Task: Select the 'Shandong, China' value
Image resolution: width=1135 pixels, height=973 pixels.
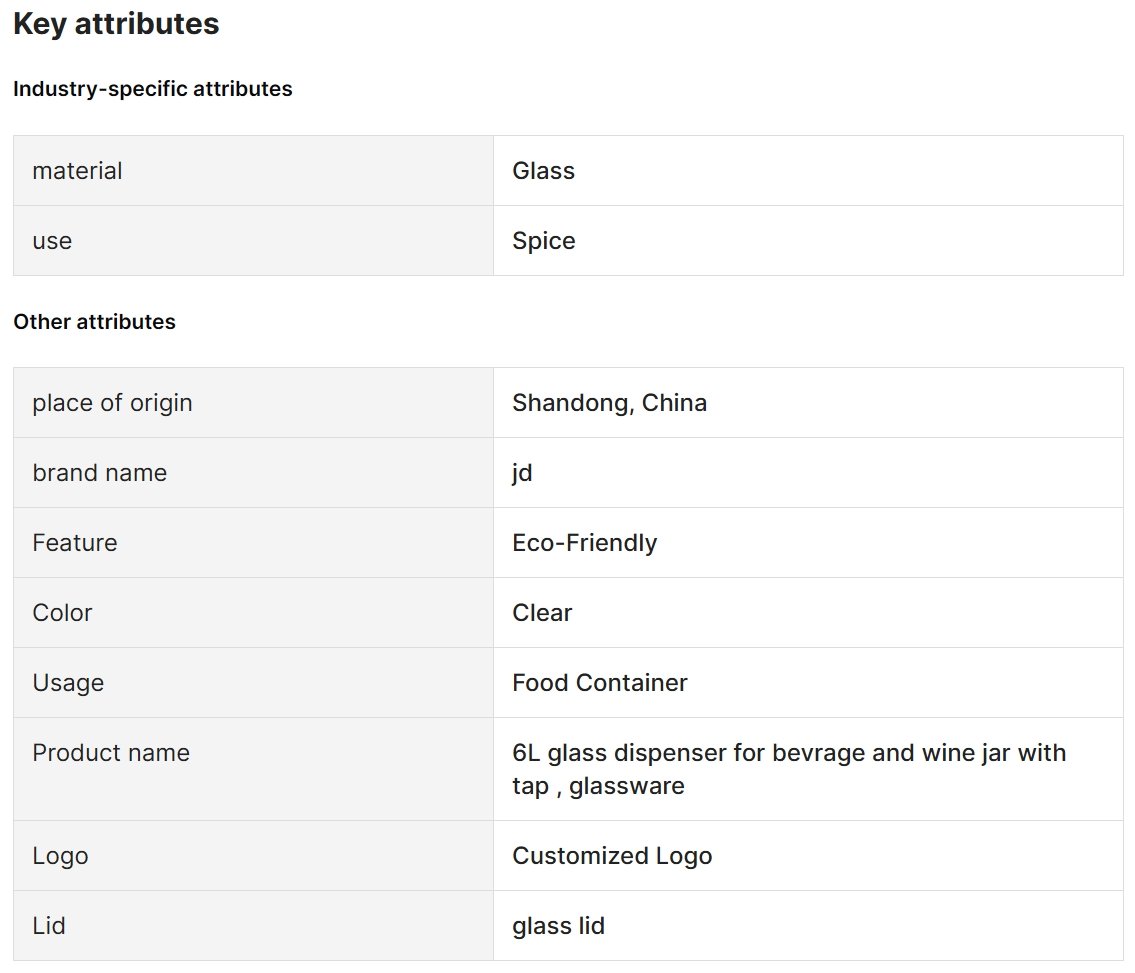Action: 609,403
